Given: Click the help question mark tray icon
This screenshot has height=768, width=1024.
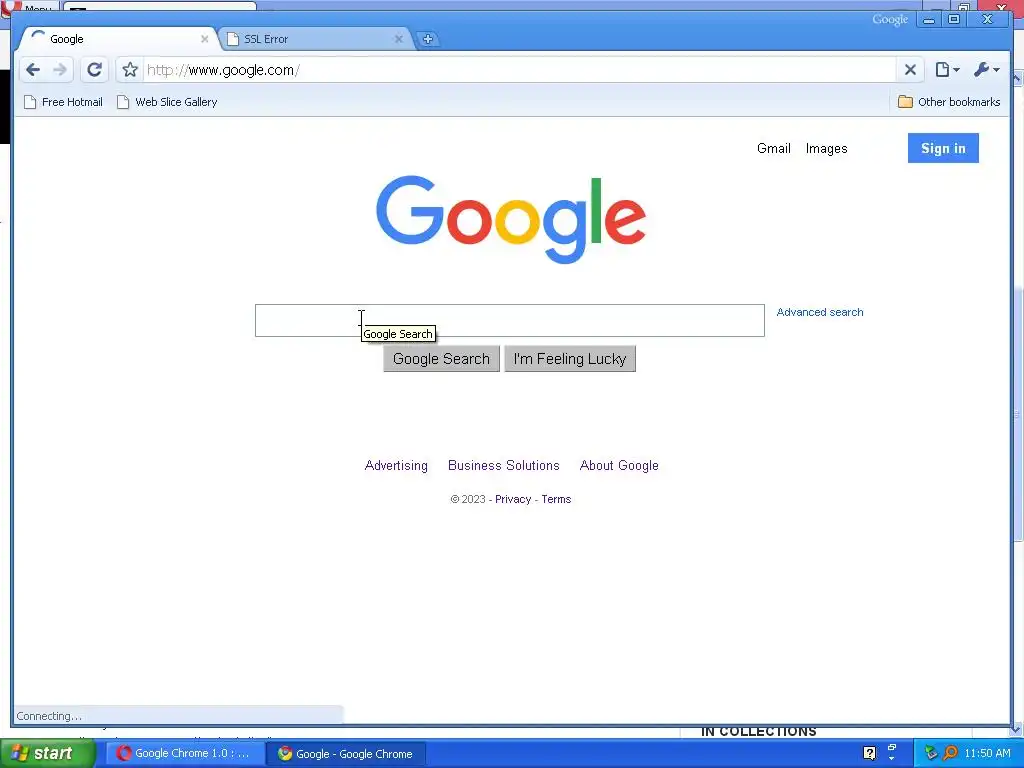Looking at the screenshot, I should [x=869, y=753].
